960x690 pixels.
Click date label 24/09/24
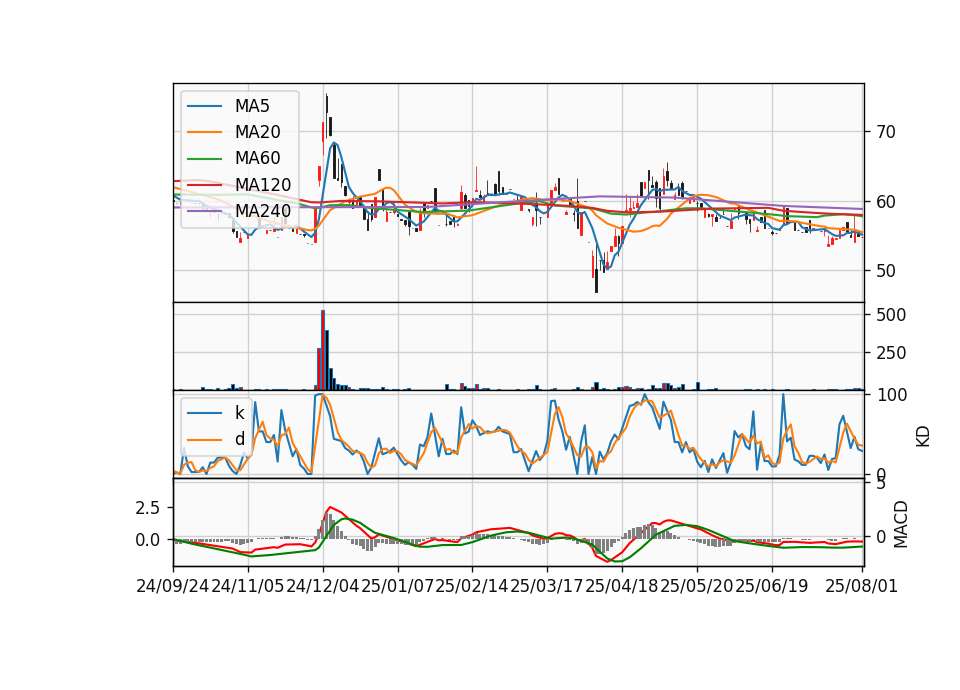[173, 587]
